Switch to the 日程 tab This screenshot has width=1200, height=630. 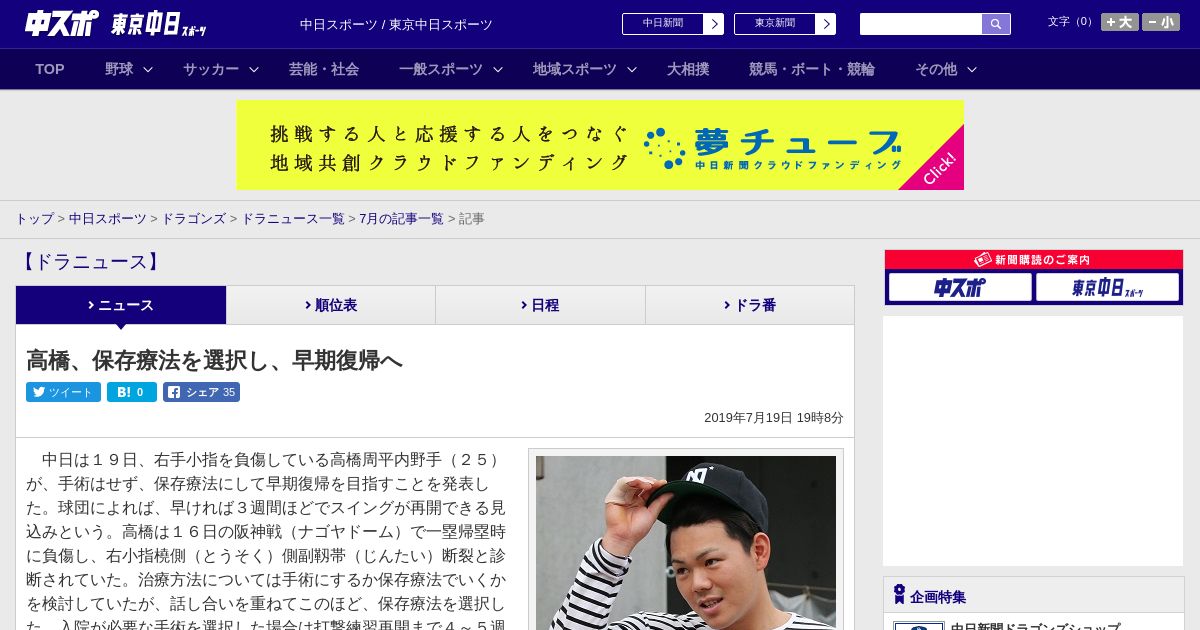pos(540,305)
